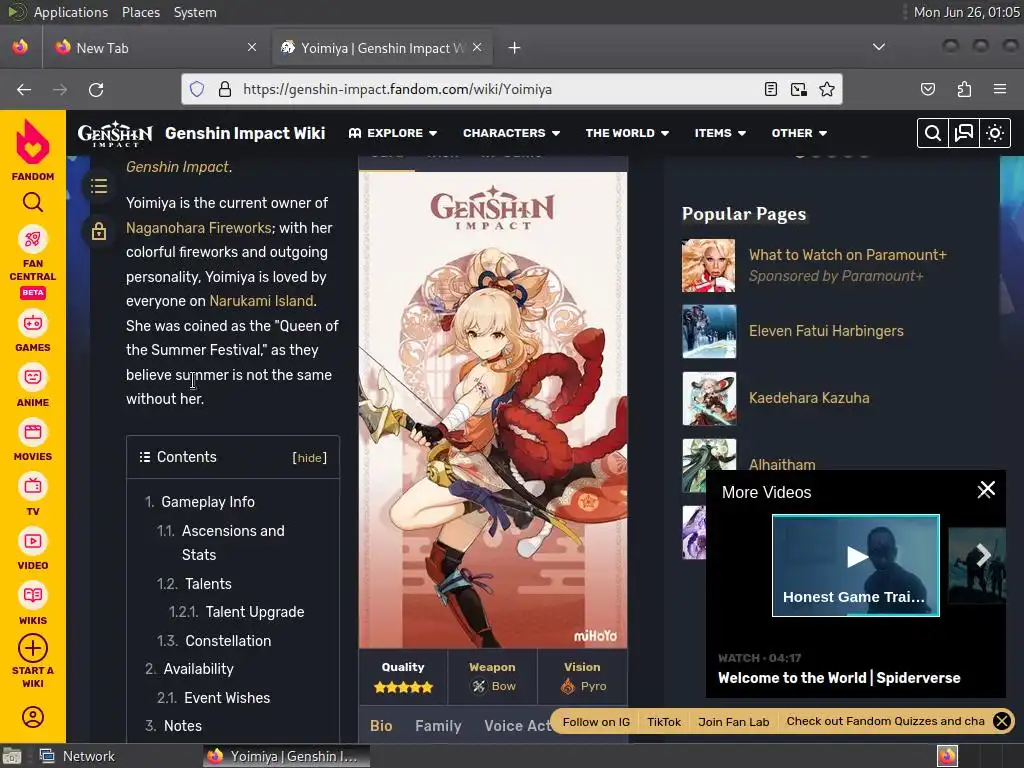Open the table of contents sticky icon
Image resolution: width=1024 pixels, height=768 pixels.
coord(99,186)
